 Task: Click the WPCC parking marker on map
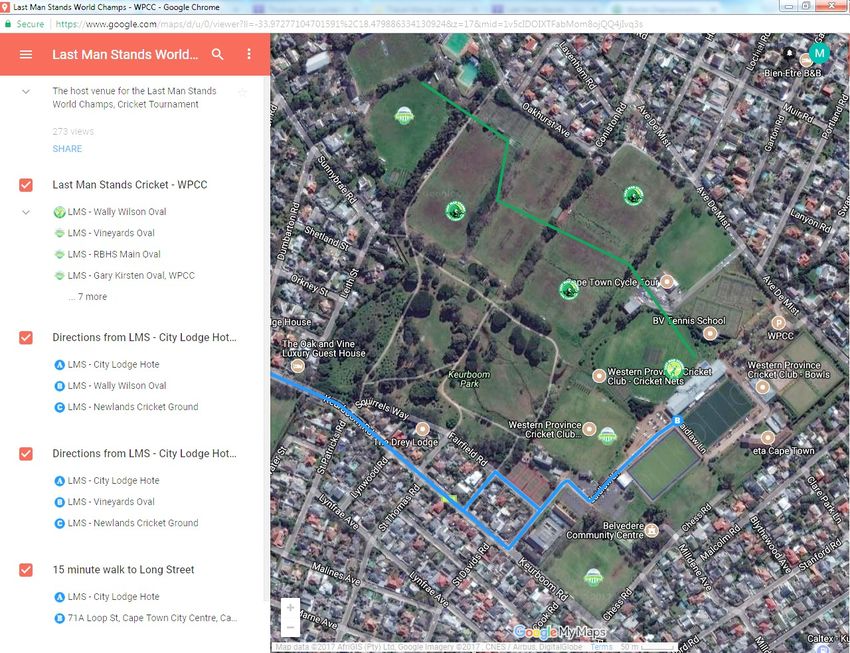click(778, 324)
